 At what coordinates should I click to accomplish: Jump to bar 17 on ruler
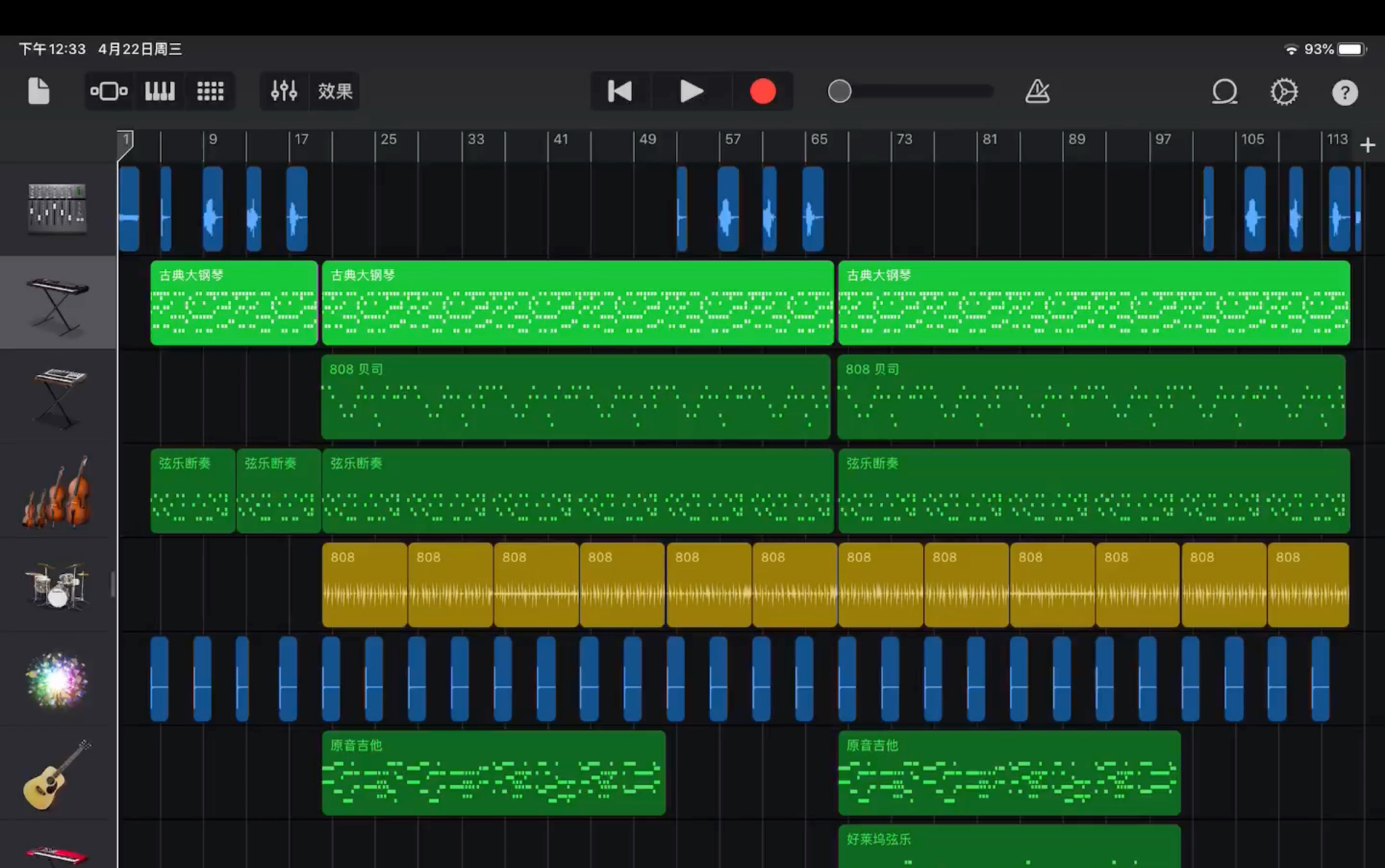coord(301,139)
